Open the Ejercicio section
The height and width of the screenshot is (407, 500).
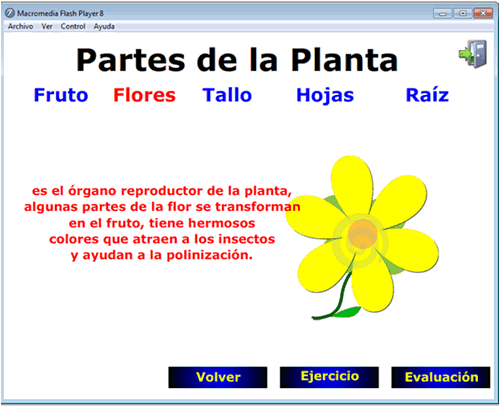(329, 377)
